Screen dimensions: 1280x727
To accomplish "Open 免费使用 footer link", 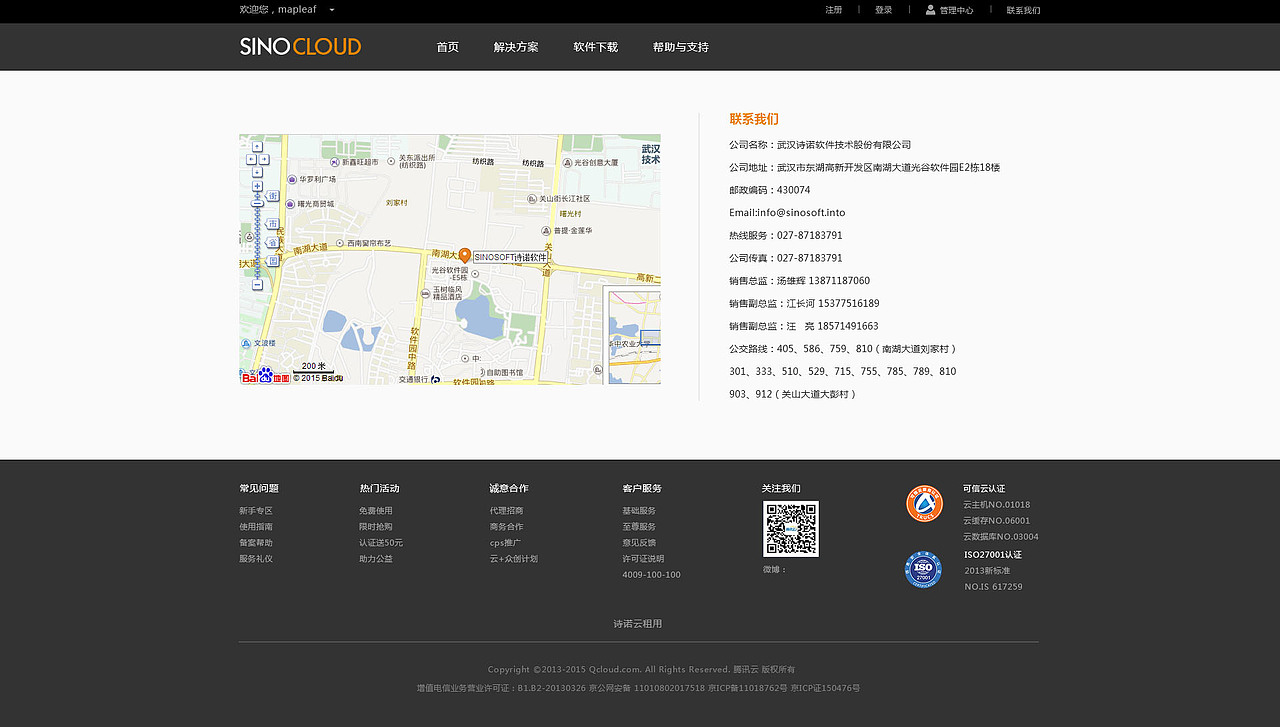I will pyautogui.click(x=376, y=511).
